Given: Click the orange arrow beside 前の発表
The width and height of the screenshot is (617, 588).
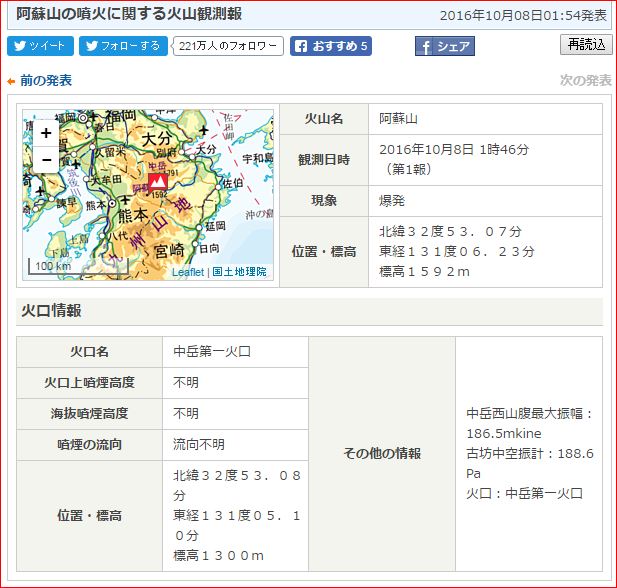Looking at the screenshot, I should (11, 81).
